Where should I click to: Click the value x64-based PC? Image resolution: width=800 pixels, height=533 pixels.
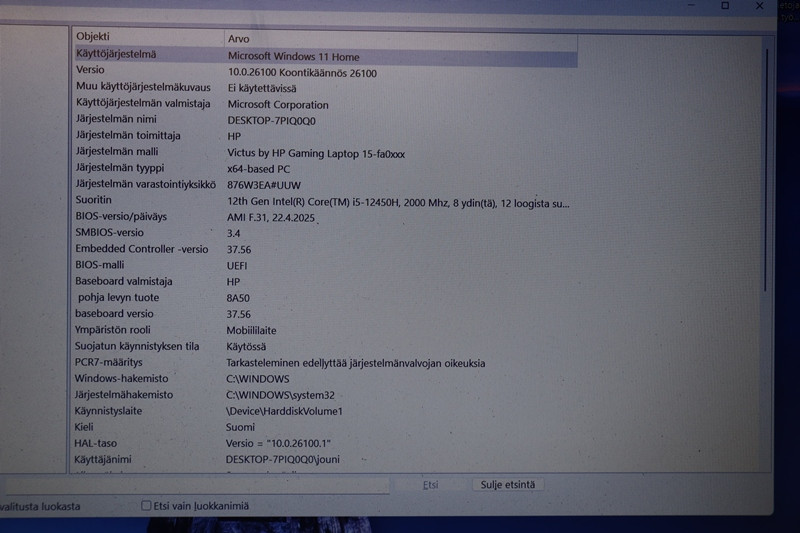pos(258,169)
